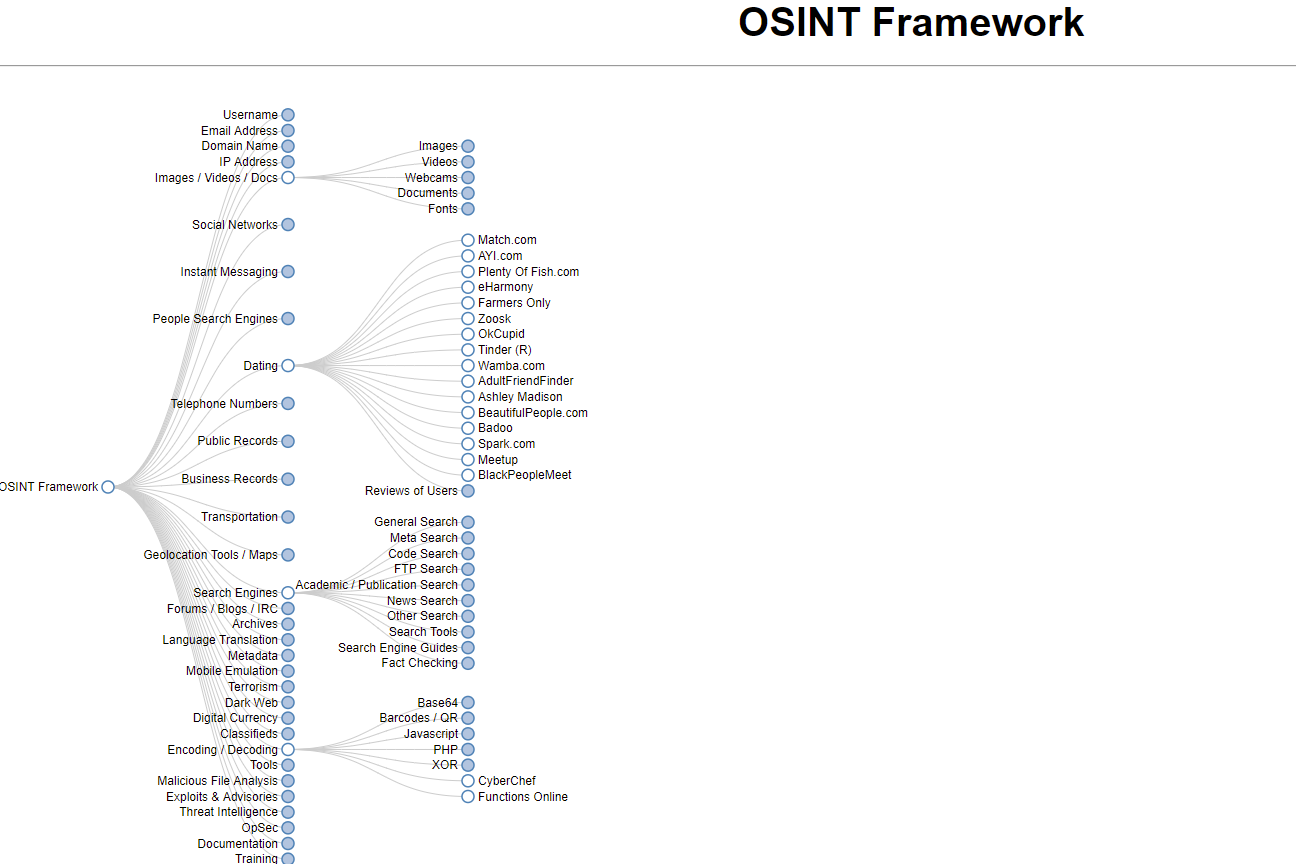
Task: Collapse the Search Engines node
Action: 288,593
